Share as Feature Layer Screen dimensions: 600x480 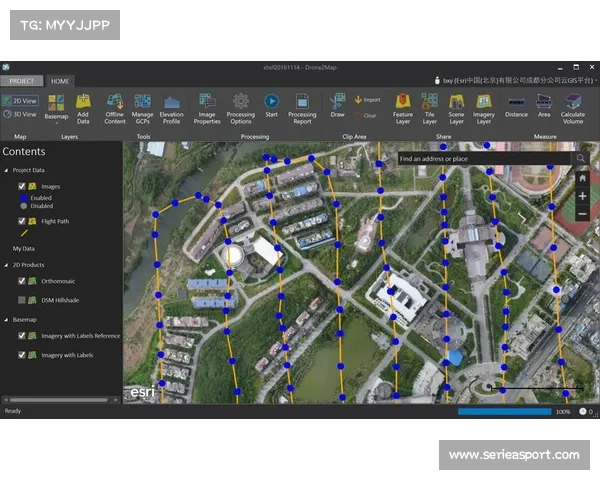[x=403, y=109]
